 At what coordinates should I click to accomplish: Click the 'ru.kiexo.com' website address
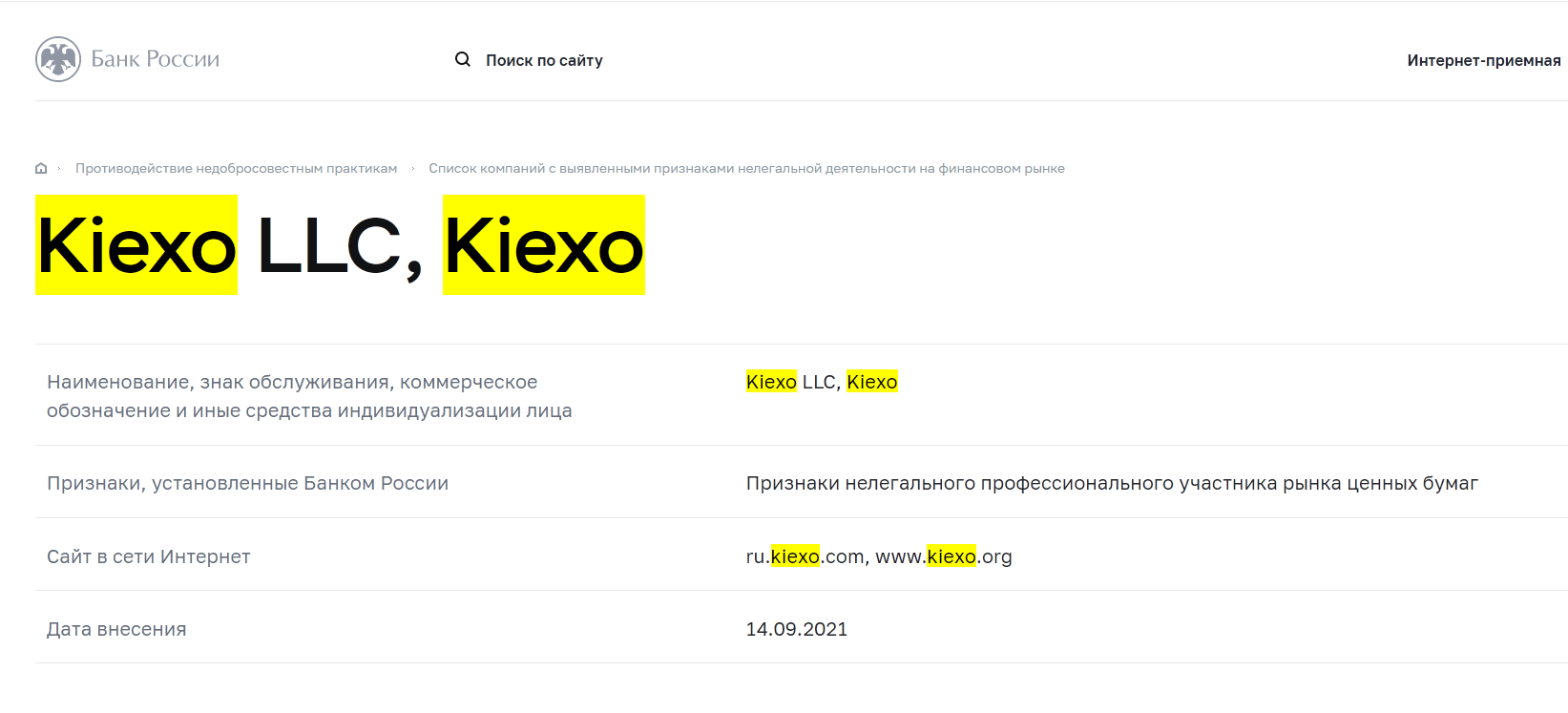[x=805, y=556]
